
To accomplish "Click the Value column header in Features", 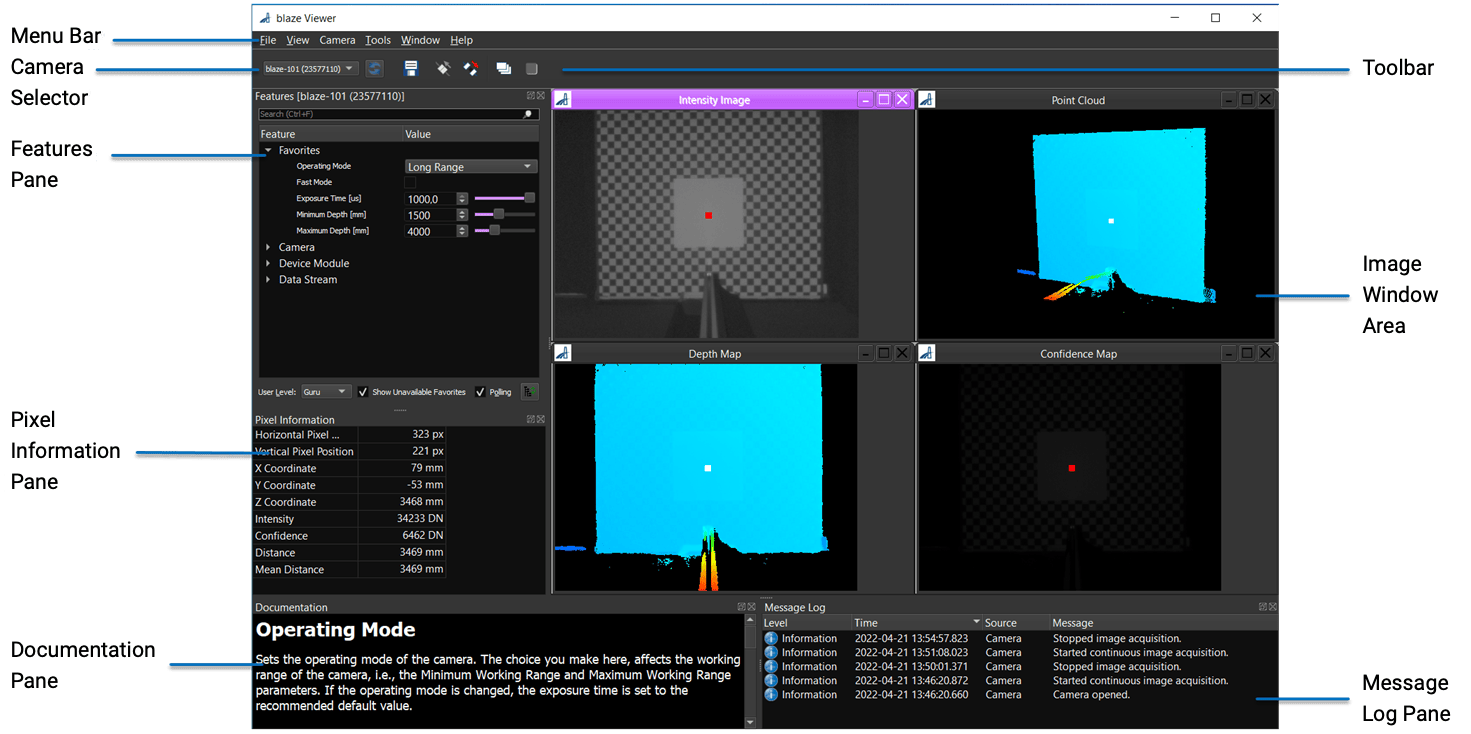I will point(470,134).
